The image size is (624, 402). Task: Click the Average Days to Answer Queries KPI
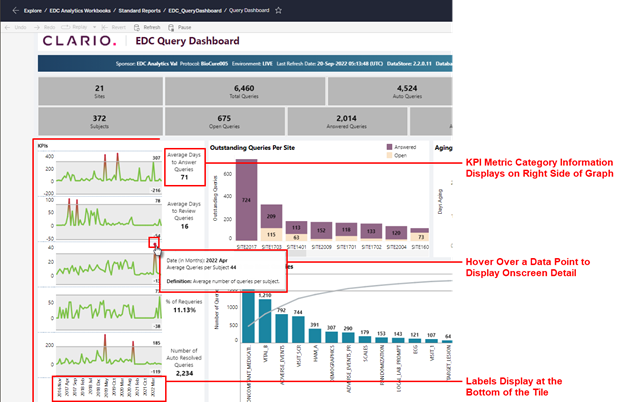[184, 167]
